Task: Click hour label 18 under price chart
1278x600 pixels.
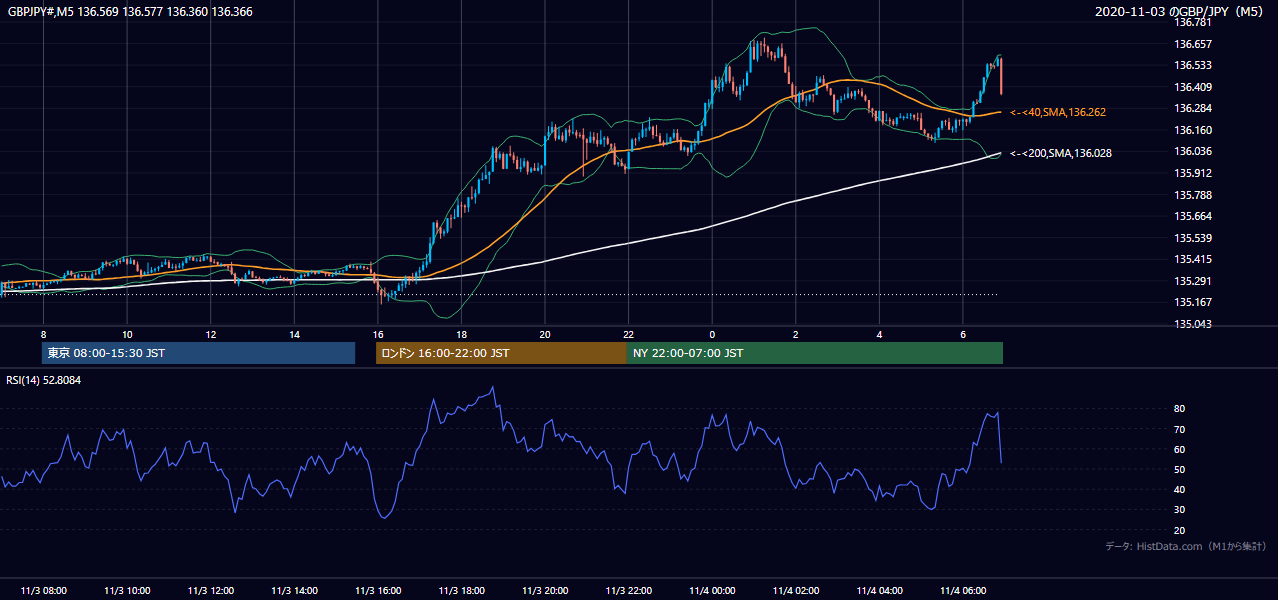Action: 461,334
